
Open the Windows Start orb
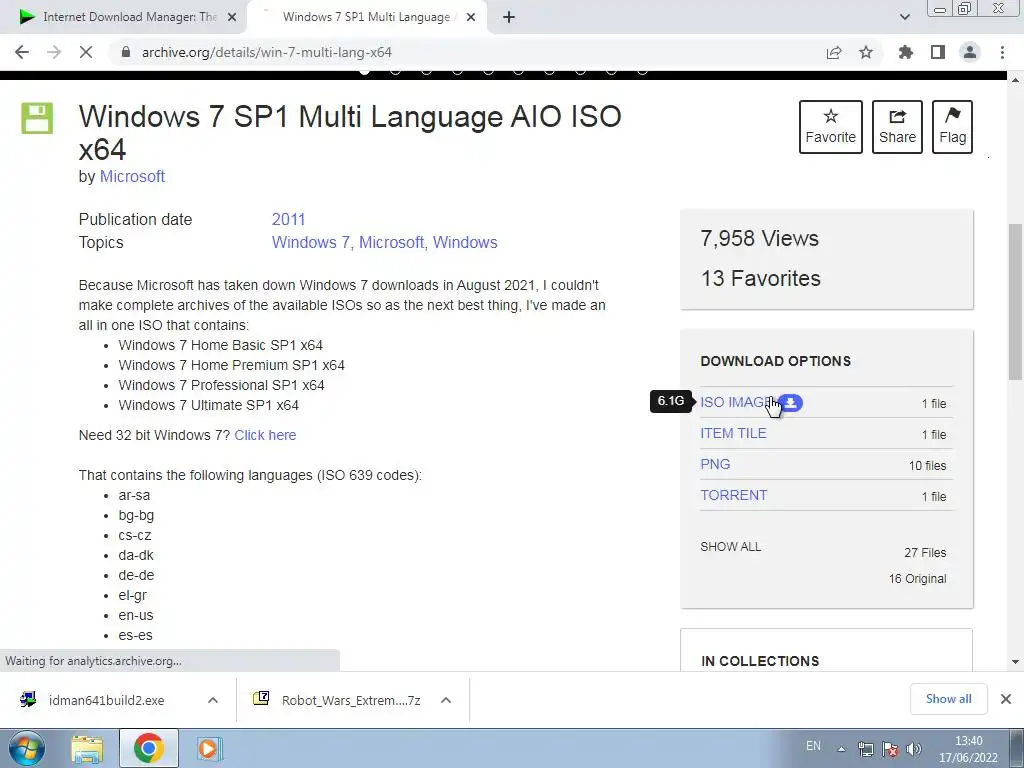point(26,748)
